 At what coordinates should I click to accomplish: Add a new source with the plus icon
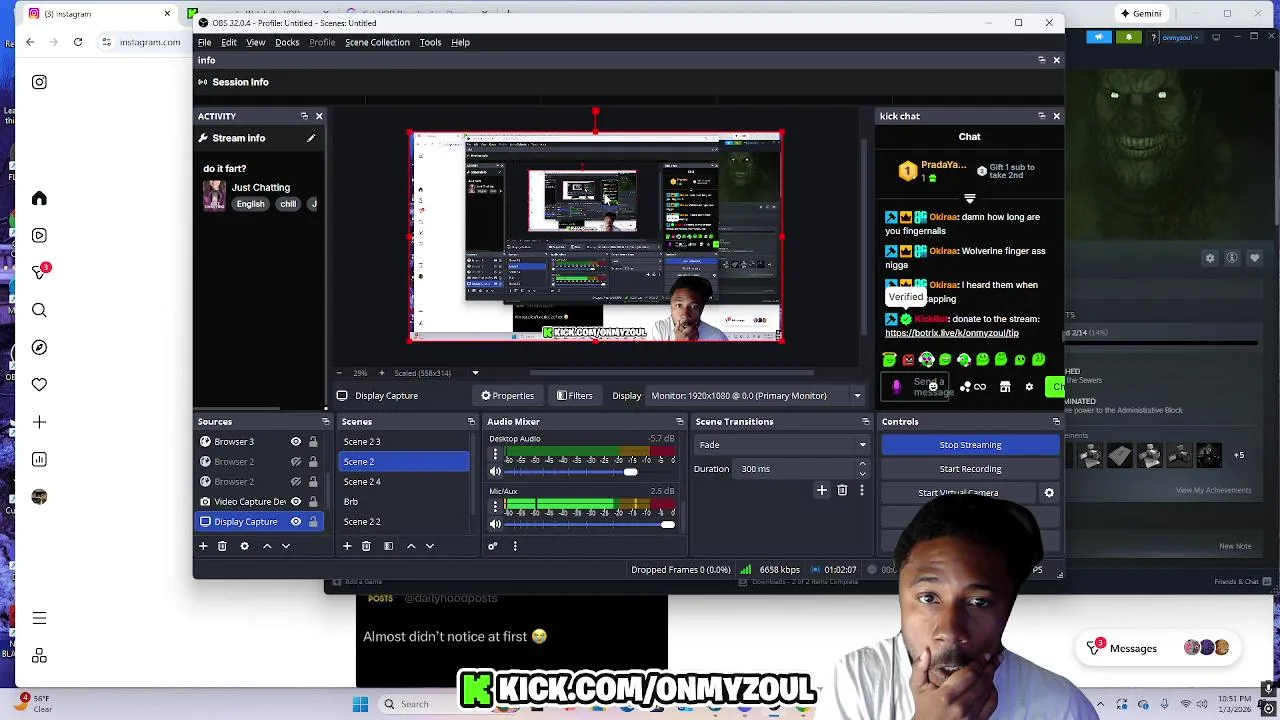(203, 546)
